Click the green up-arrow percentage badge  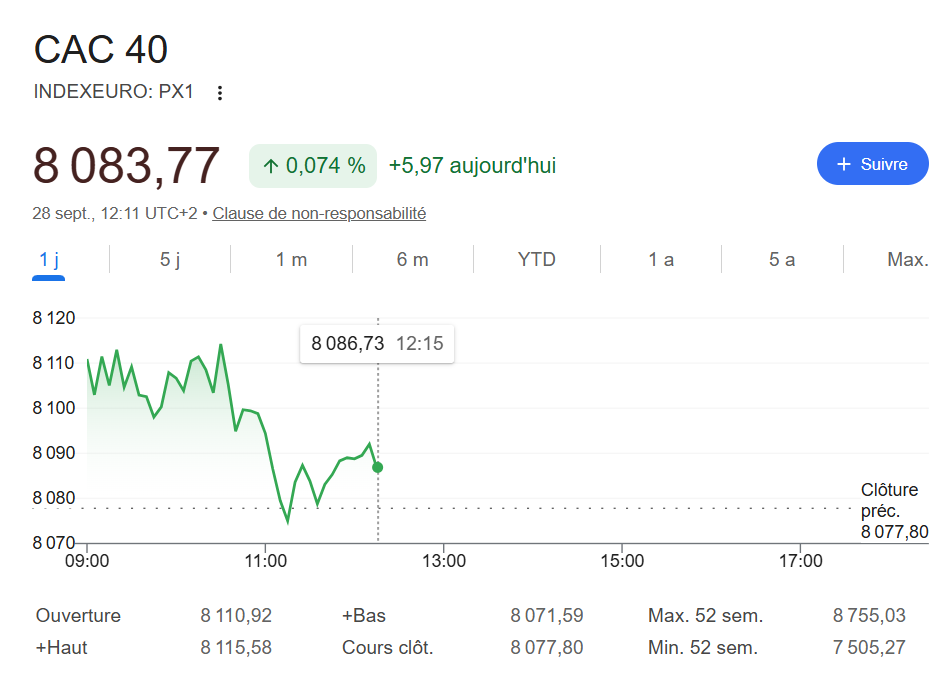[313, 166]
